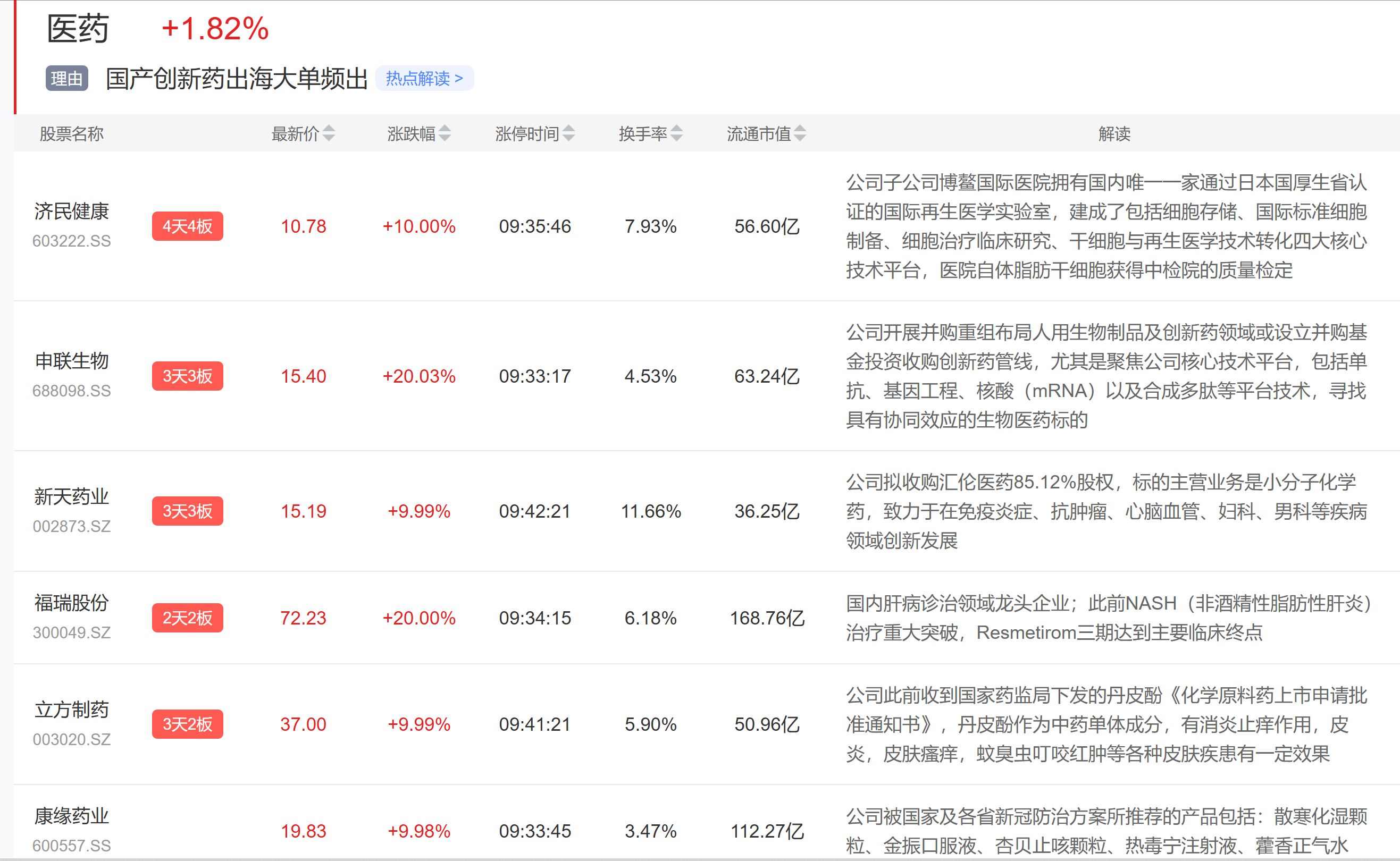Click the 2天2板 badge for 福瑞股份
This screenshot has width=1400, height=861.
click(x=187, y=618)
